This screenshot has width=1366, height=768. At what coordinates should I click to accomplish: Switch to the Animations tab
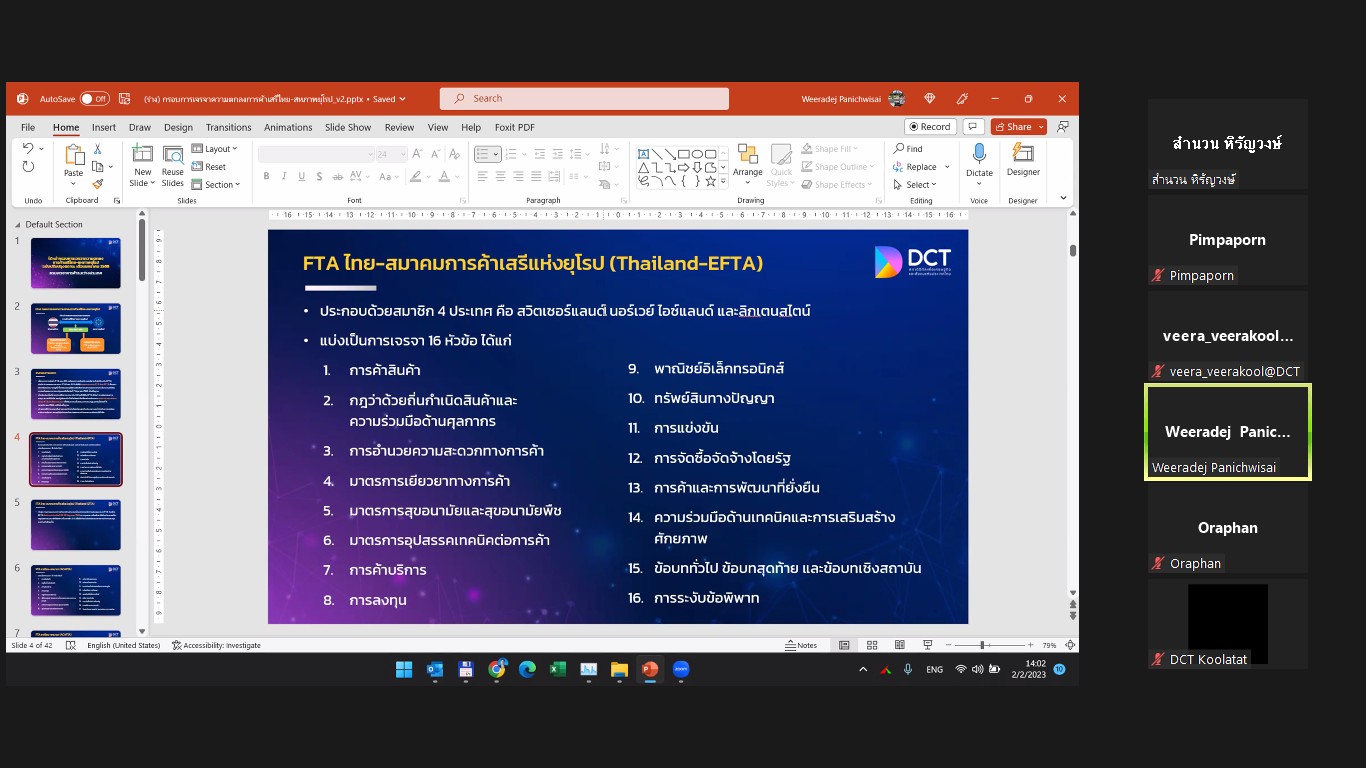point(288,127)
